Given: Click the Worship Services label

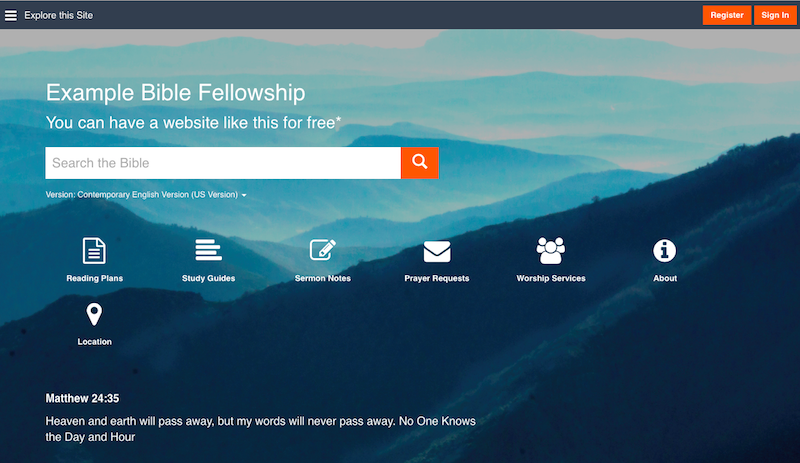Looking at the screenshot, I should coord(551,278).
